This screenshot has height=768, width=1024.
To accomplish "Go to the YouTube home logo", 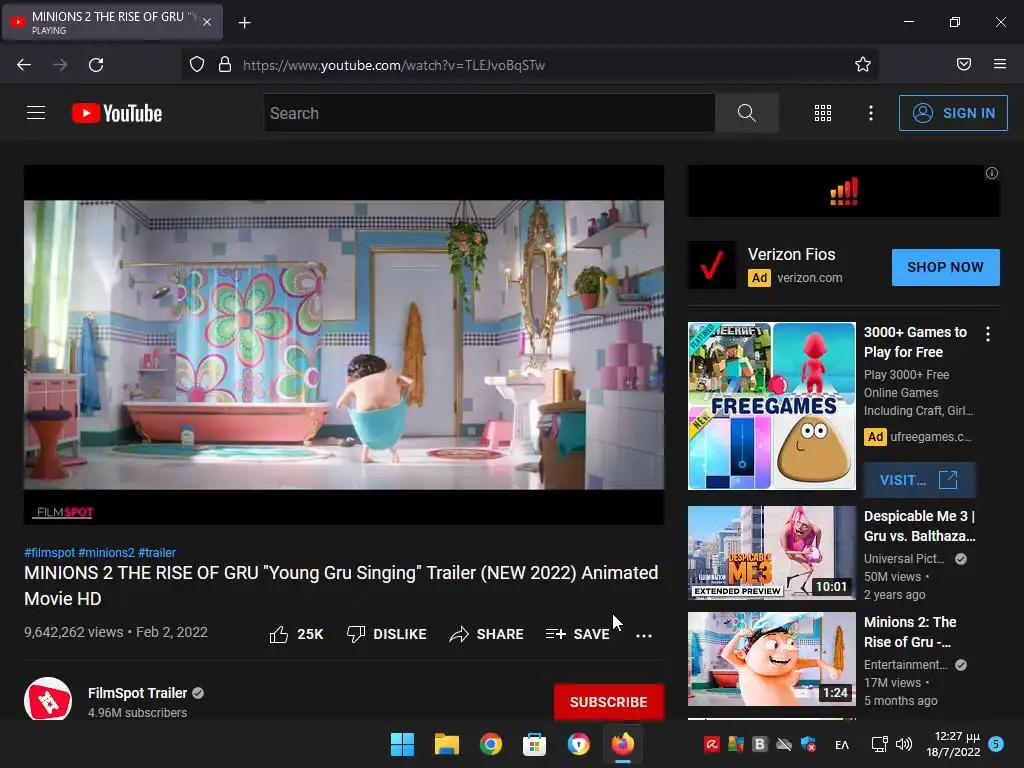I will (x=117, y=113).
